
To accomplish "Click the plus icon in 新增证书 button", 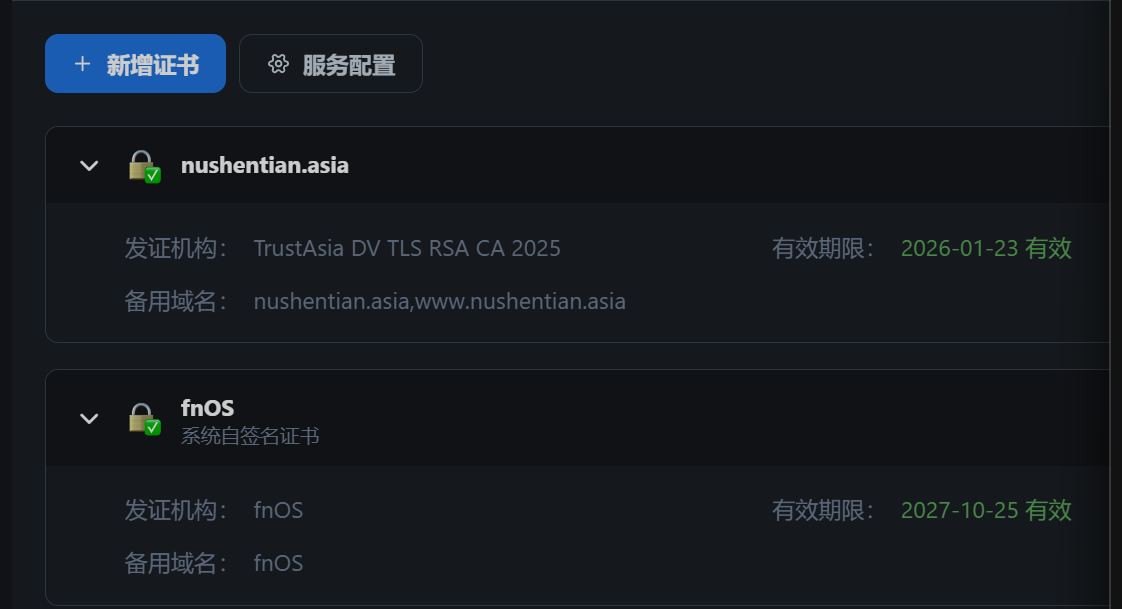I will (83, 64).
